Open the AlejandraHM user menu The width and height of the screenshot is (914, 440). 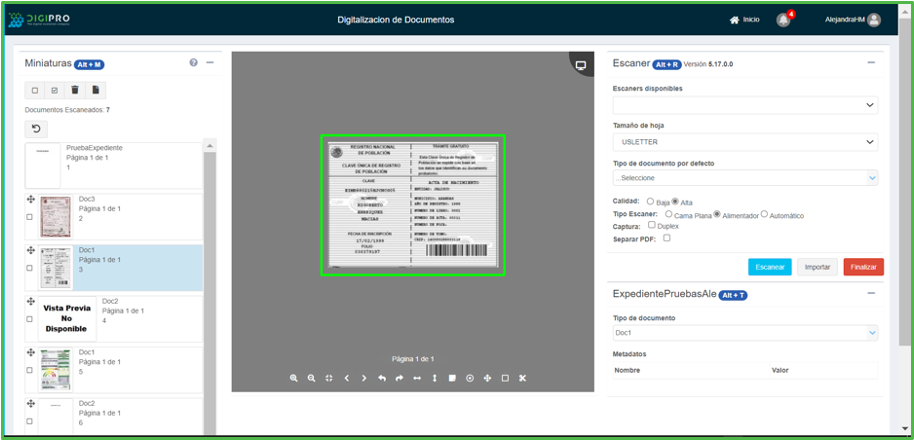point(852,20)
